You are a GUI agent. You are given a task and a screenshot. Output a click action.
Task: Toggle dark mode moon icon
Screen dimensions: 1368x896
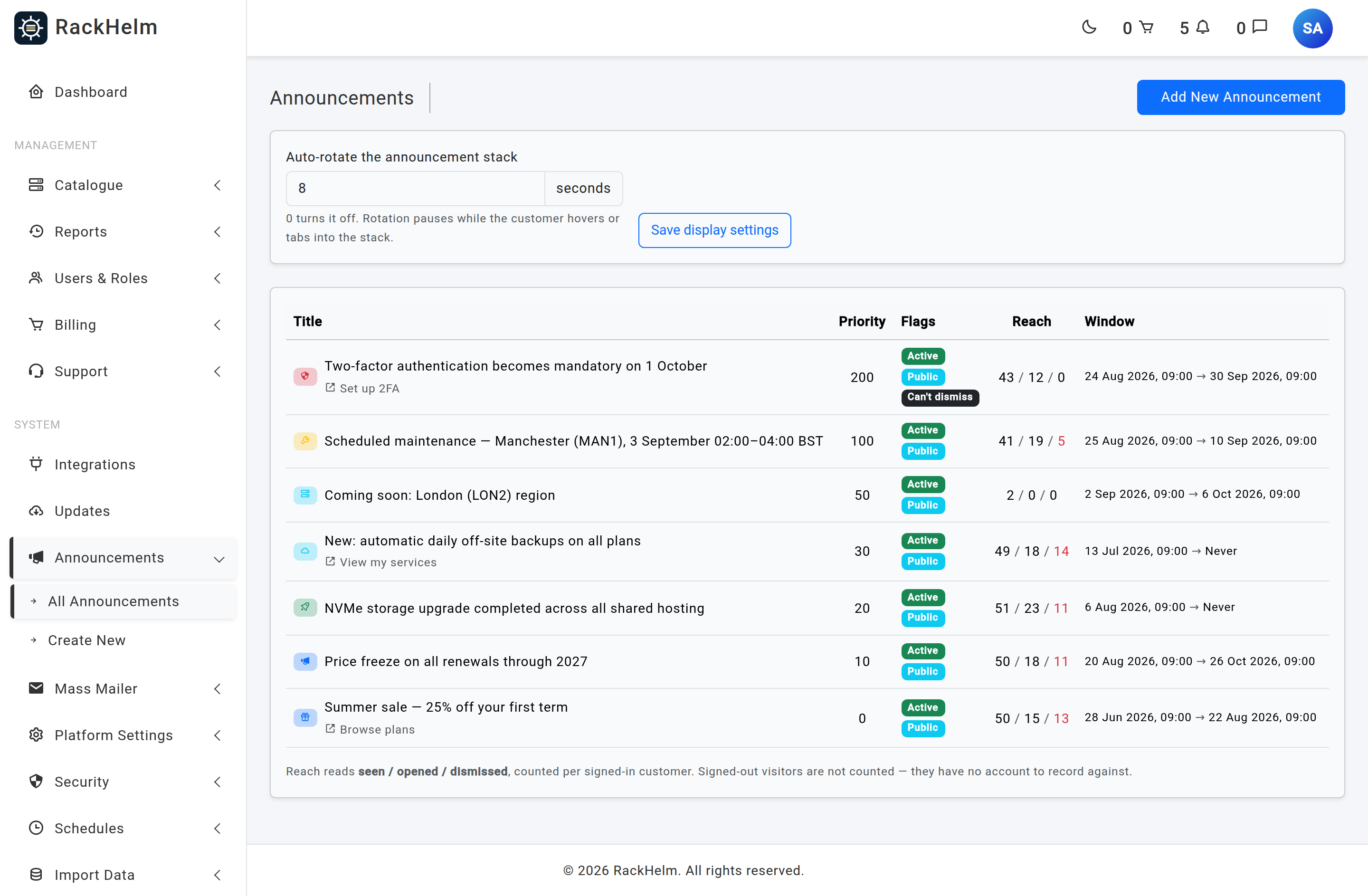point(1089,27)
